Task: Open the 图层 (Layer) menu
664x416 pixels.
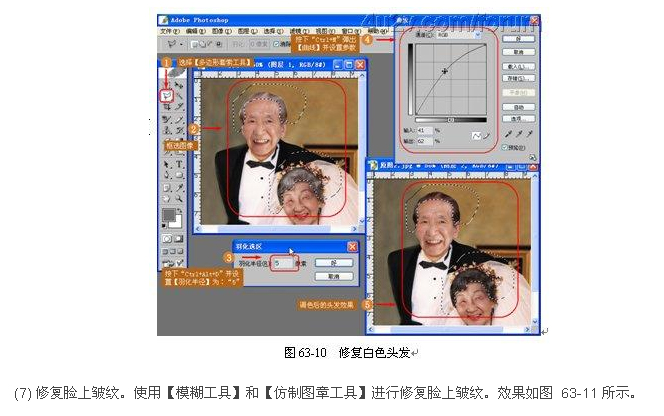Action: [247, 31]
